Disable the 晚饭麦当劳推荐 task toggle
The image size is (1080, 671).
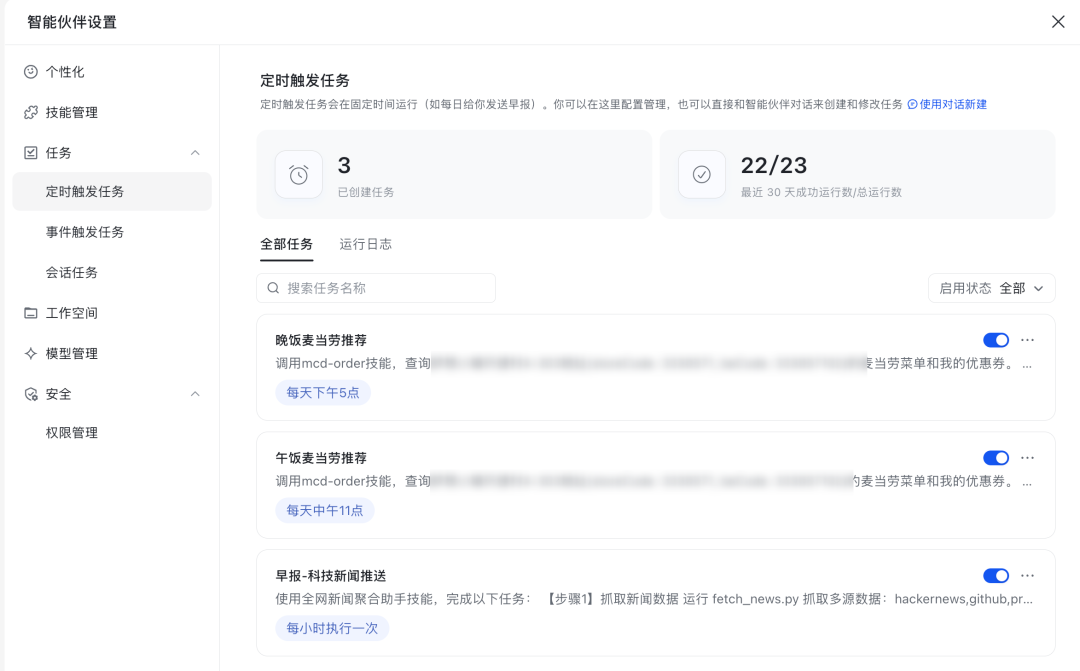coord(995,339)
